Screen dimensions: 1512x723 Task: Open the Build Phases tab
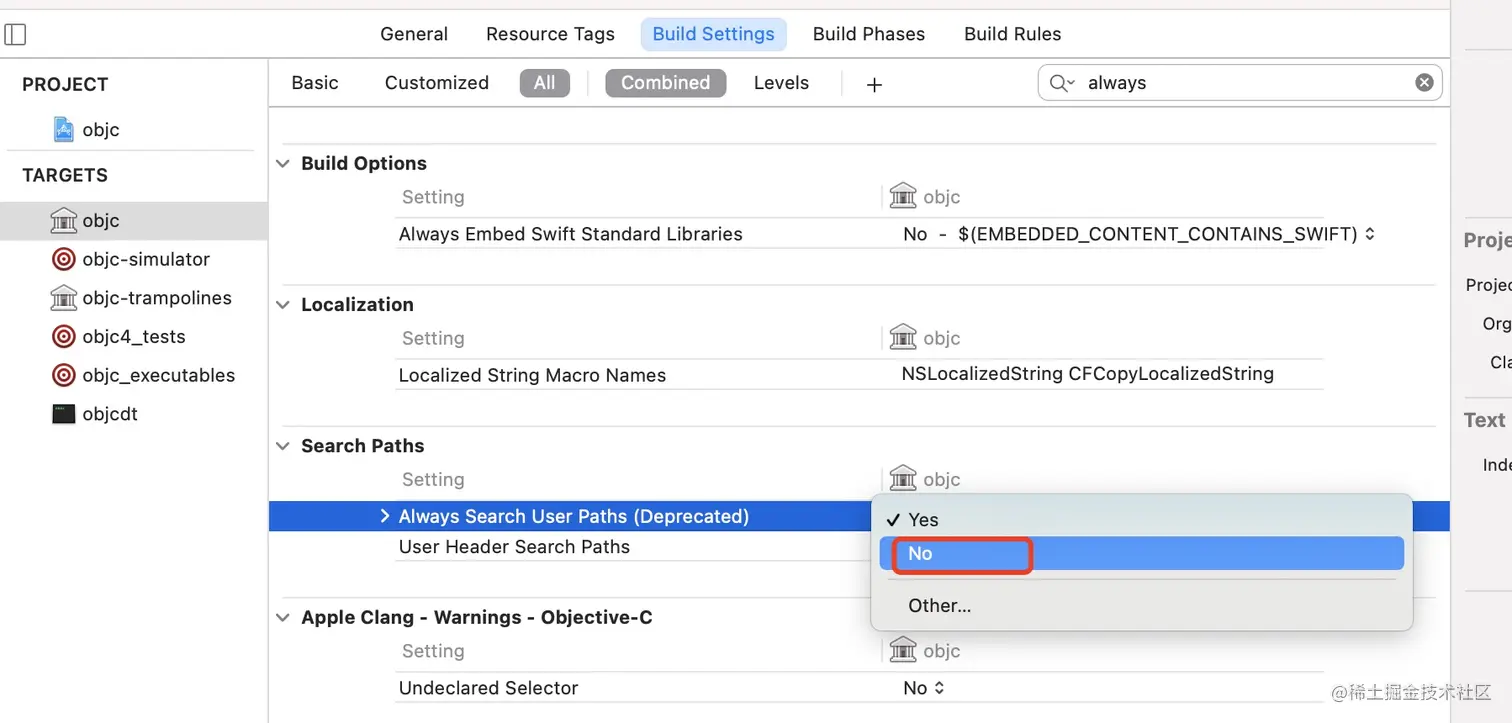(x=868, y=34)
